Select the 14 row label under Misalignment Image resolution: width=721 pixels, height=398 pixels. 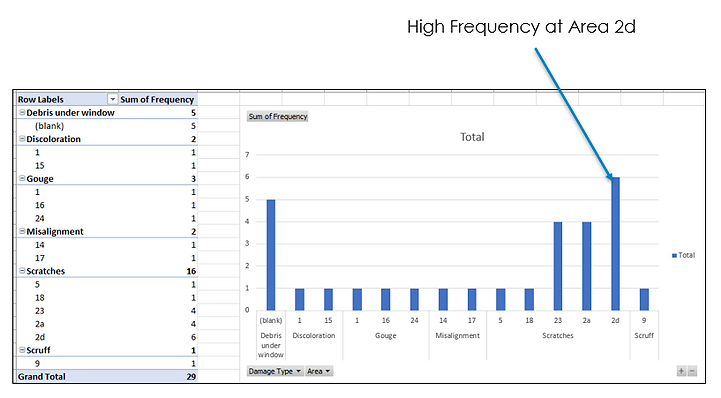coord(40,244)
